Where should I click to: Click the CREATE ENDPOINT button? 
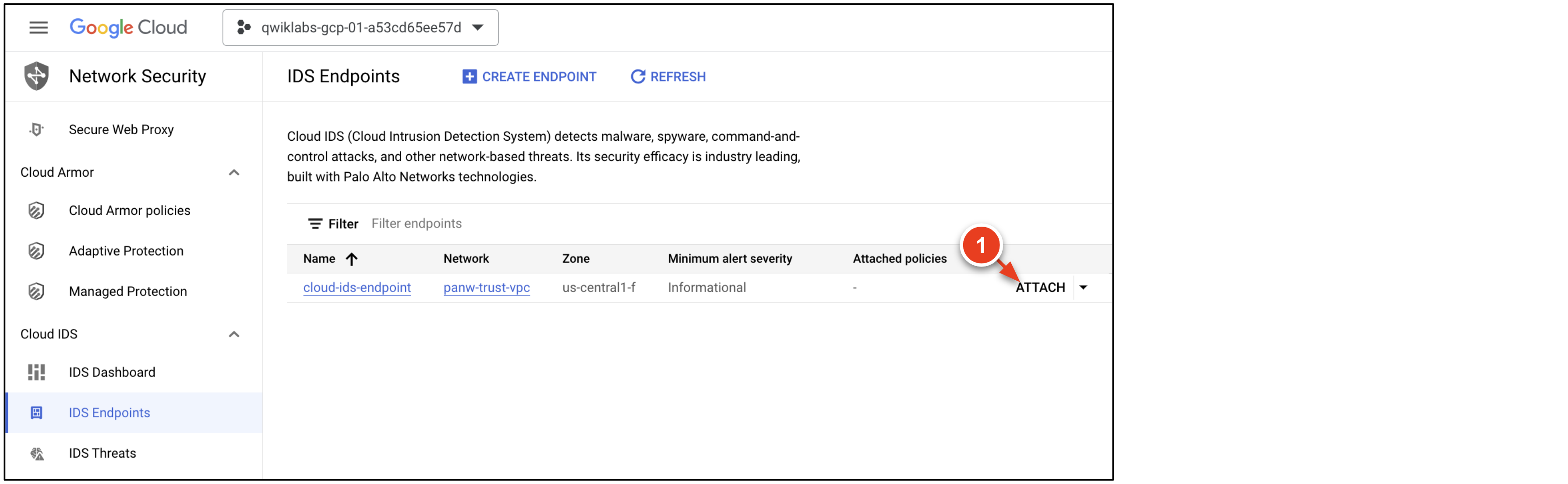530,77
